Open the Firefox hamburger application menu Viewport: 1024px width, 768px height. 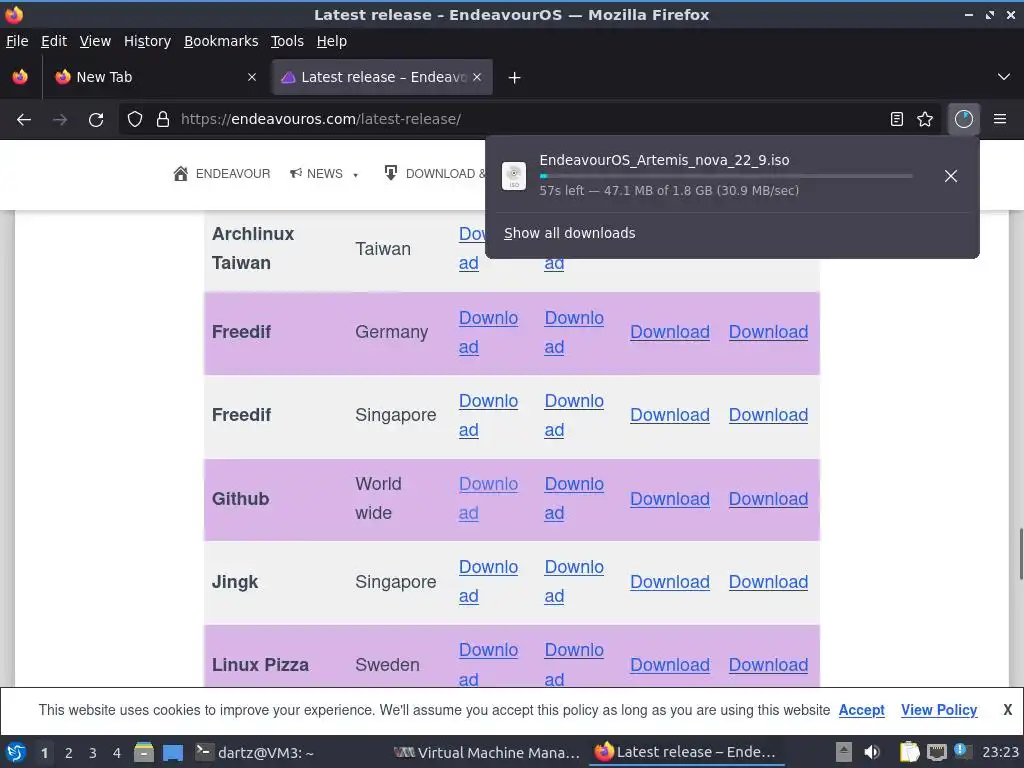[x=1000, y=119]
